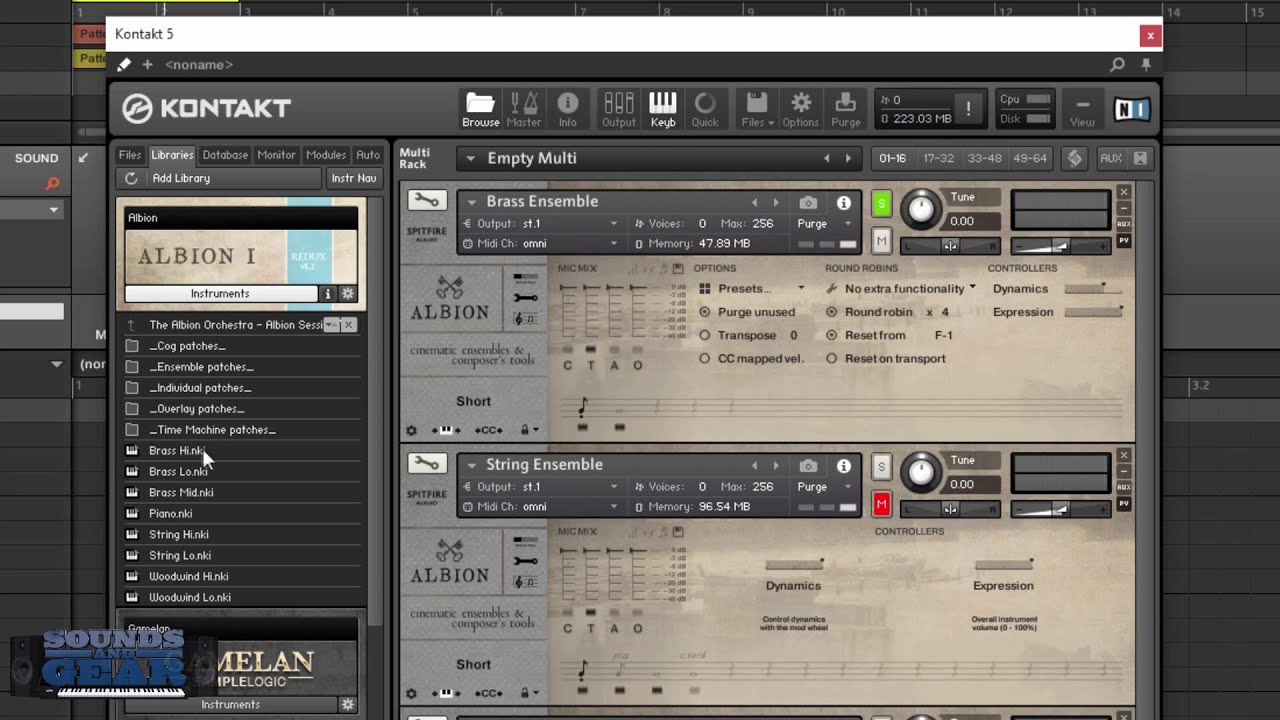1280x720 pixels.
Task: Switch to the Files tab
Action: (130, 155)
